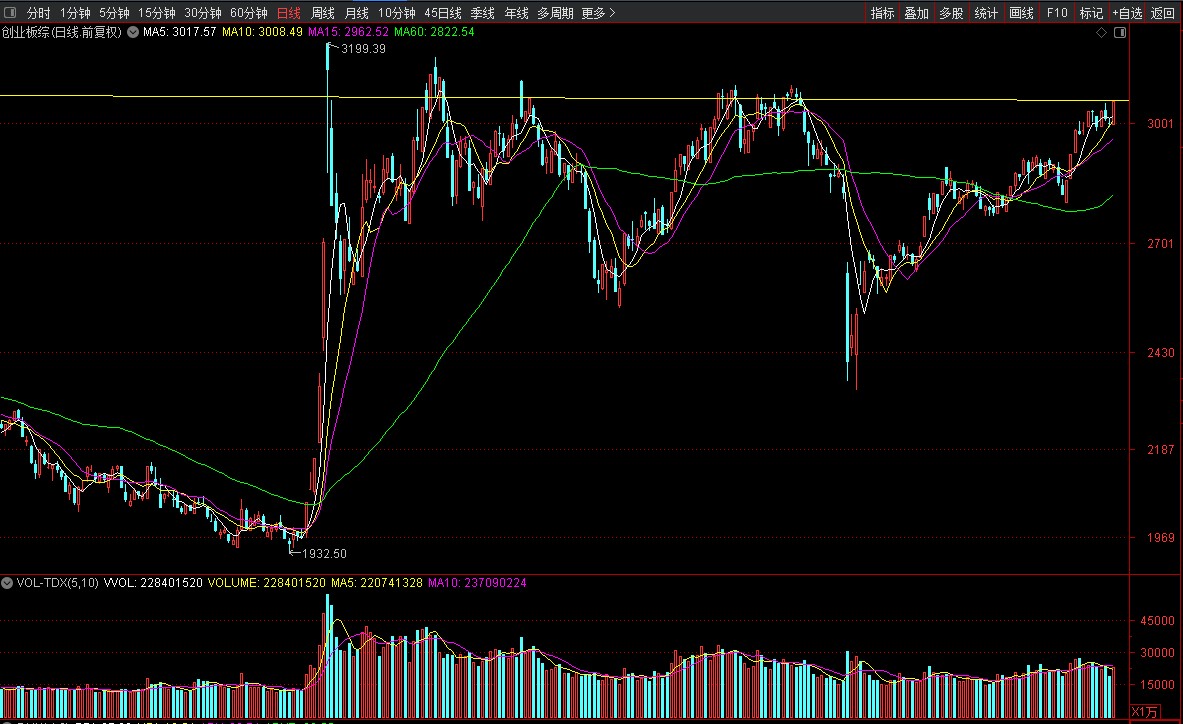The height and width of the screenshot is (724, 1183).
Task: Open the 多周期 multi-period view
Action: tap(555, 13)
